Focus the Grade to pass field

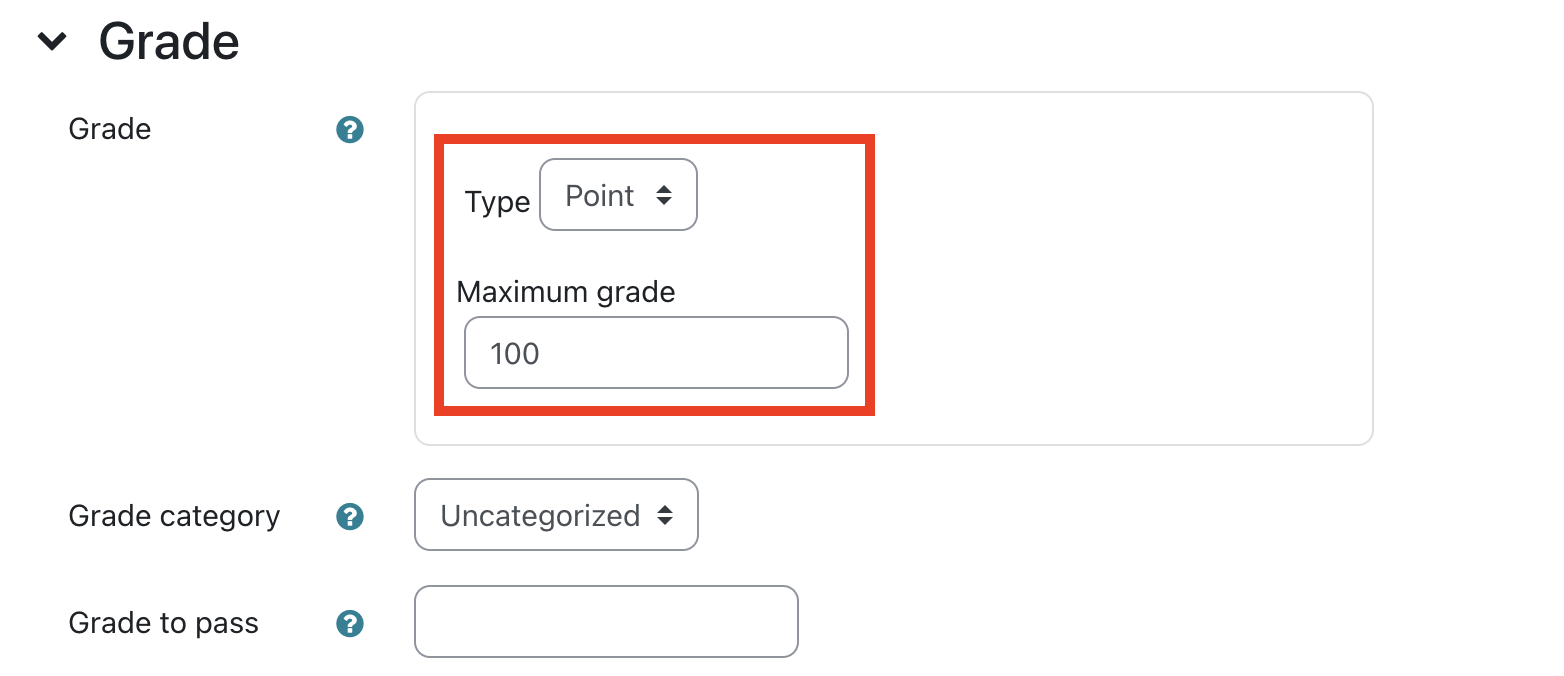click(x=606, y=622)
